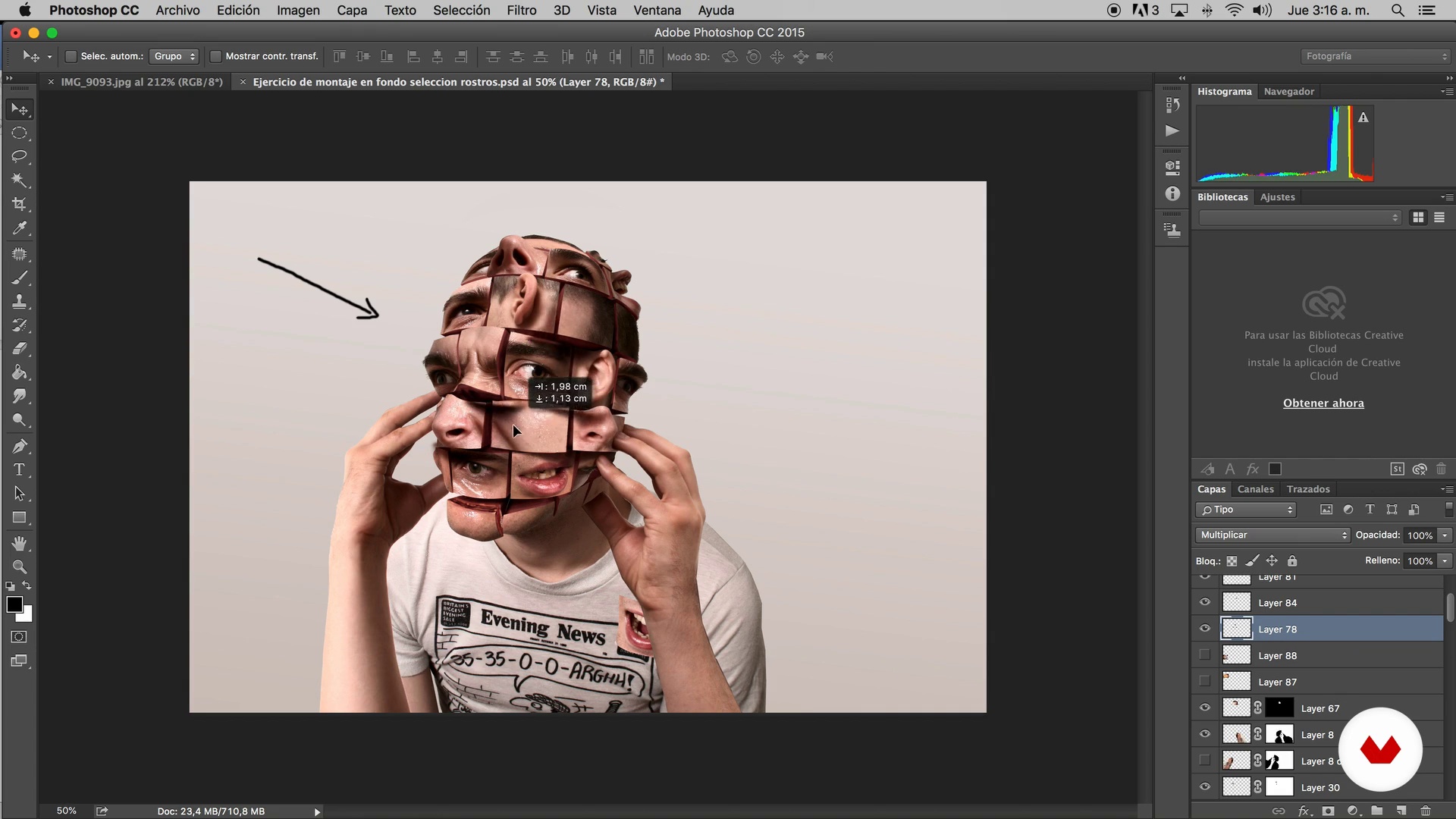Open Layers panel flyout menu
Viewport: 1456px width, 819px height.
[x=1447, y=489]
